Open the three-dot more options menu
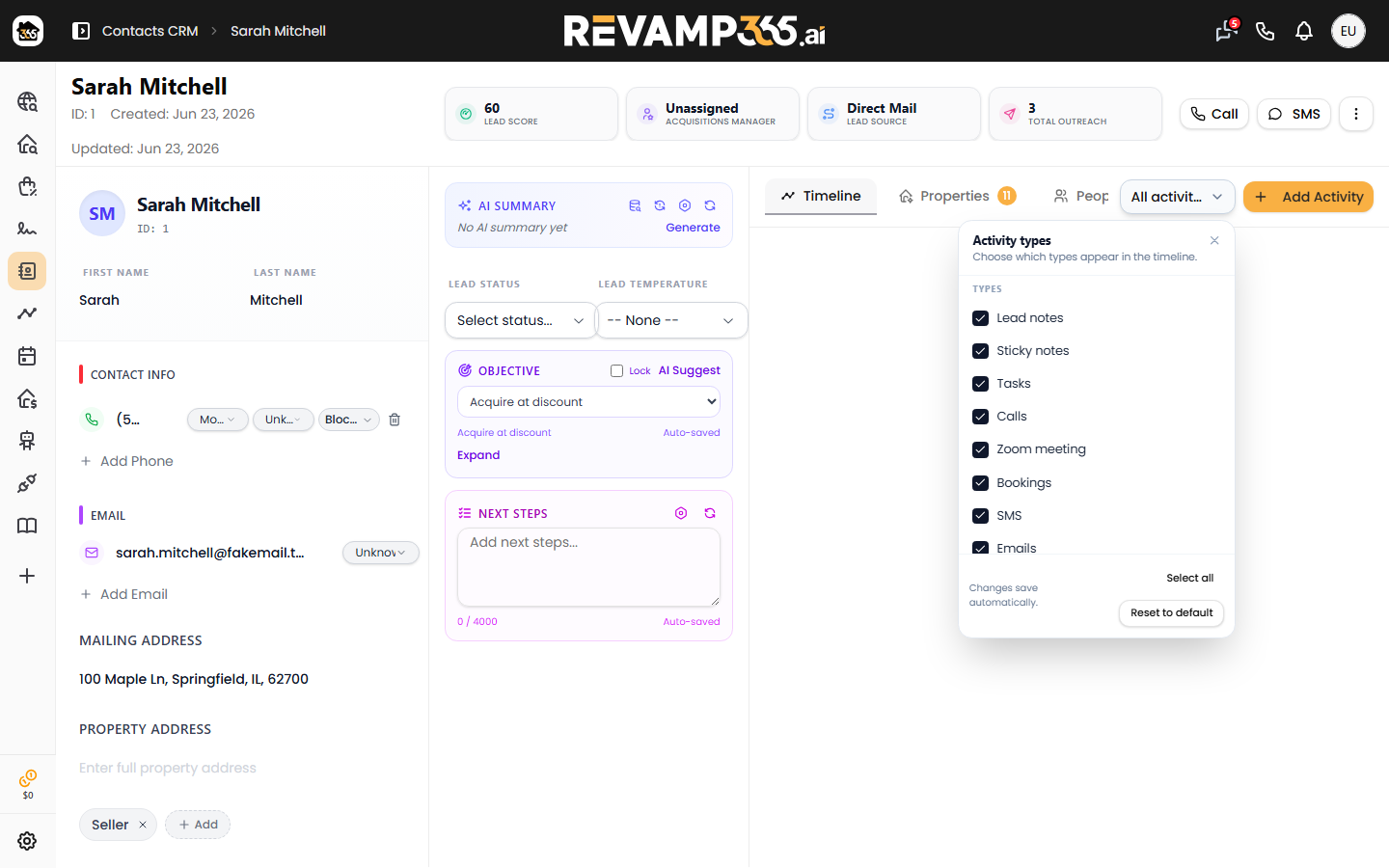 point(1356,114)
